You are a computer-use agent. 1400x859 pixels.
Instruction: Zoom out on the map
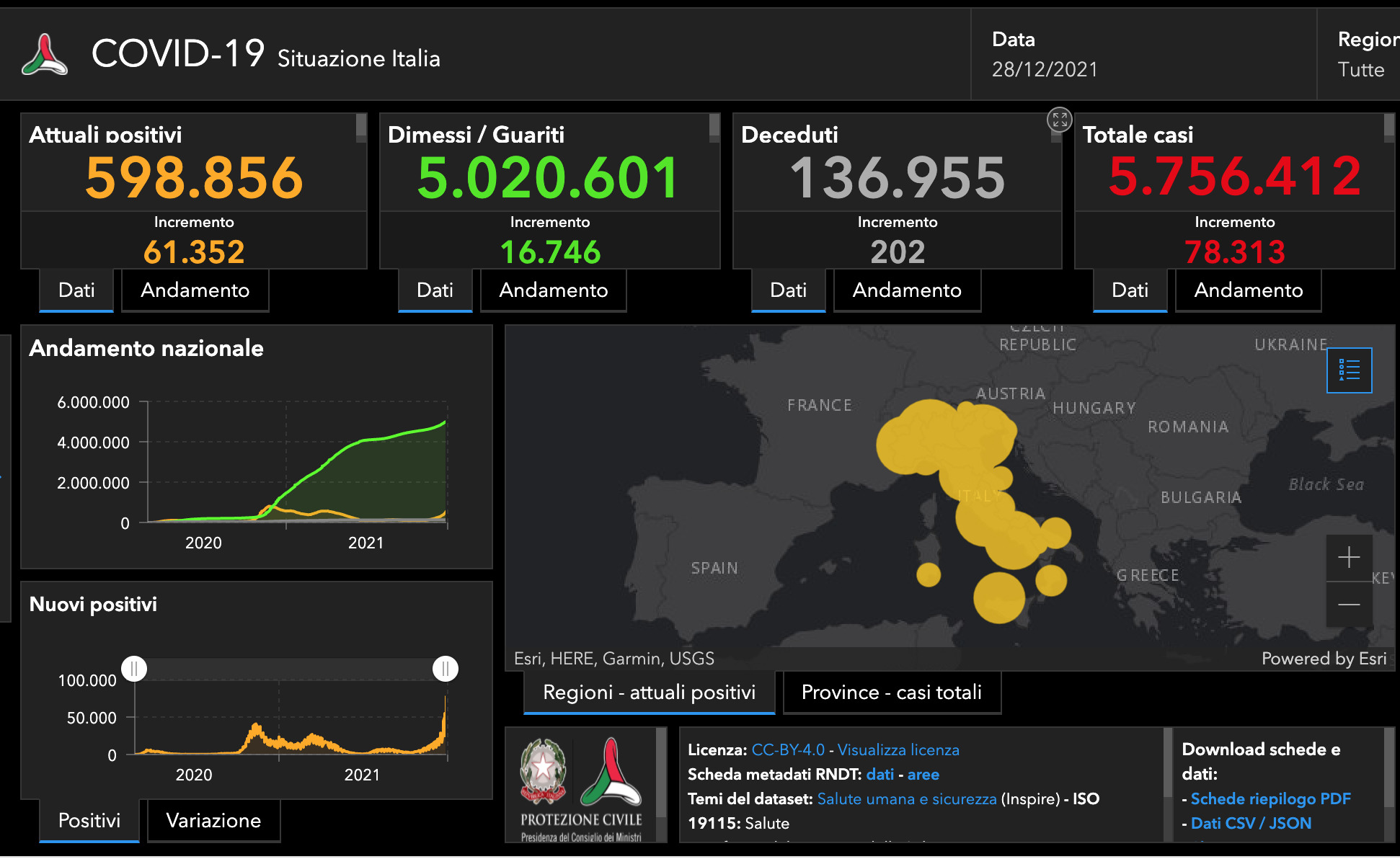[x=1348, y=604]
